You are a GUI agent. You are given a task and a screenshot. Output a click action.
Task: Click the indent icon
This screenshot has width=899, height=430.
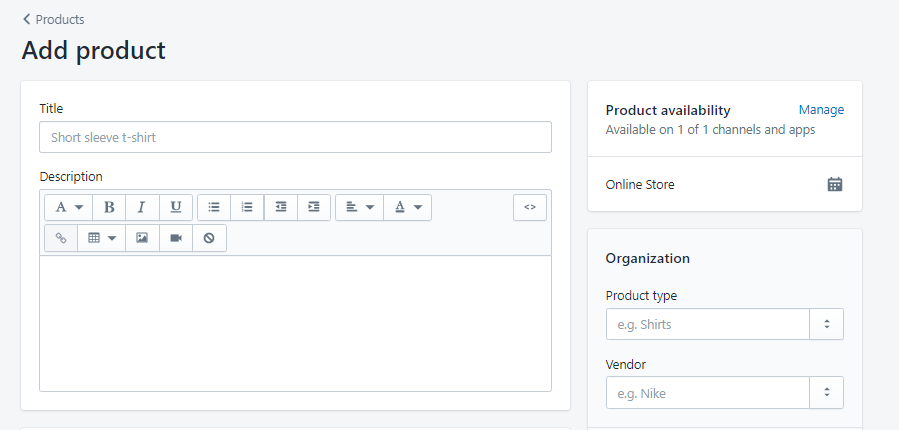(314, 207)
